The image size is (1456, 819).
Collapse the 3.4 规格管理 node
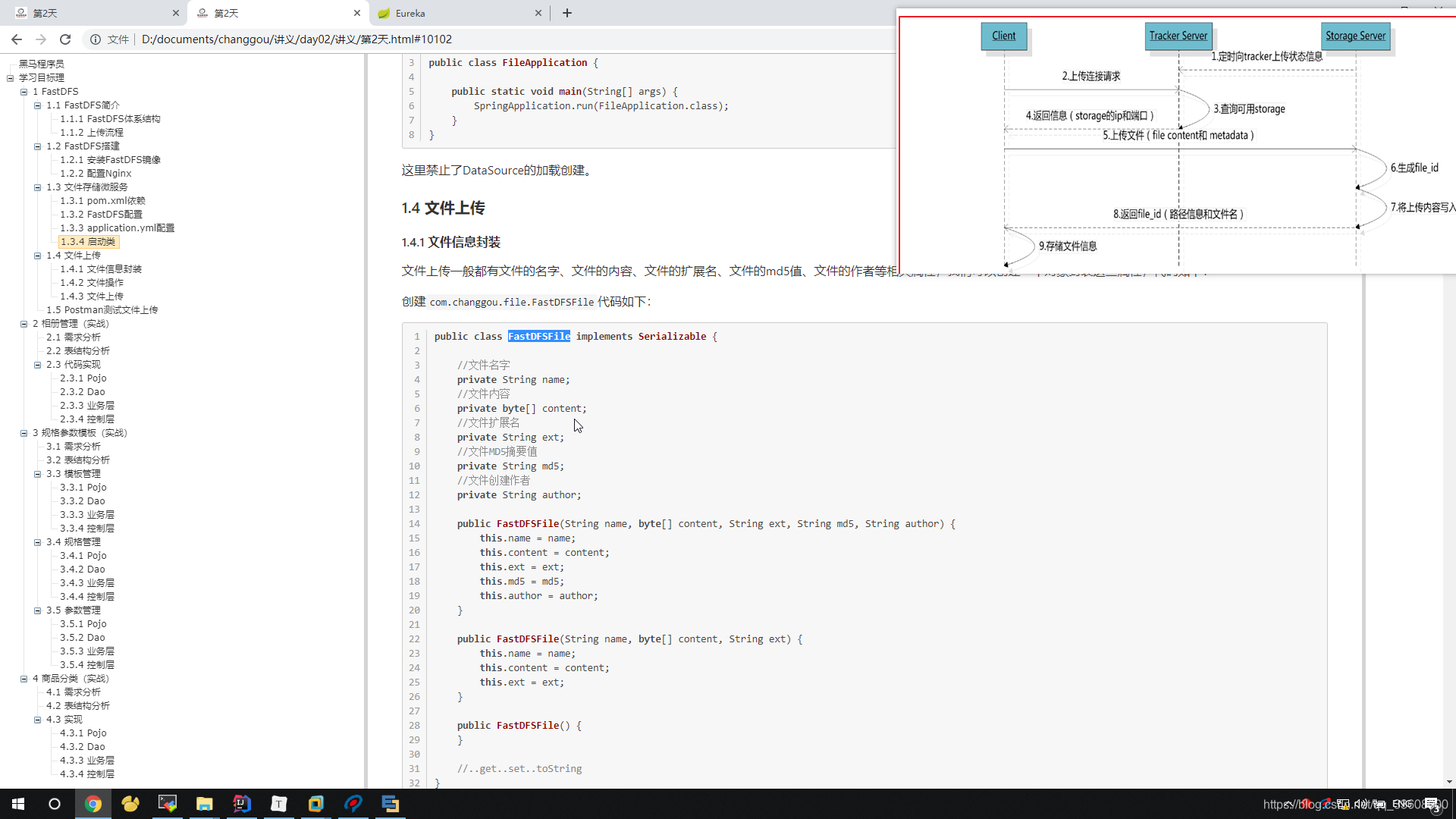[38, 542]
